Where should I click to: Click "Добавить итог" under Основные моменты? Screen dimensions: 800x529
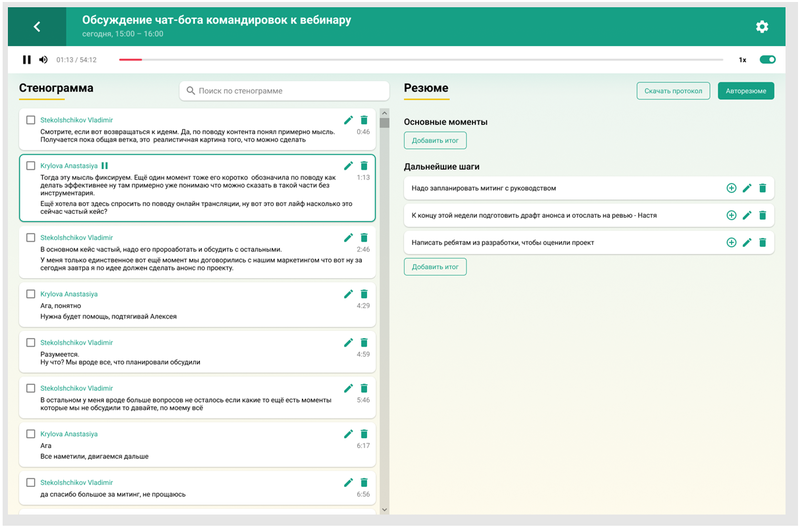pyautogui.click(x=435, y=141)
